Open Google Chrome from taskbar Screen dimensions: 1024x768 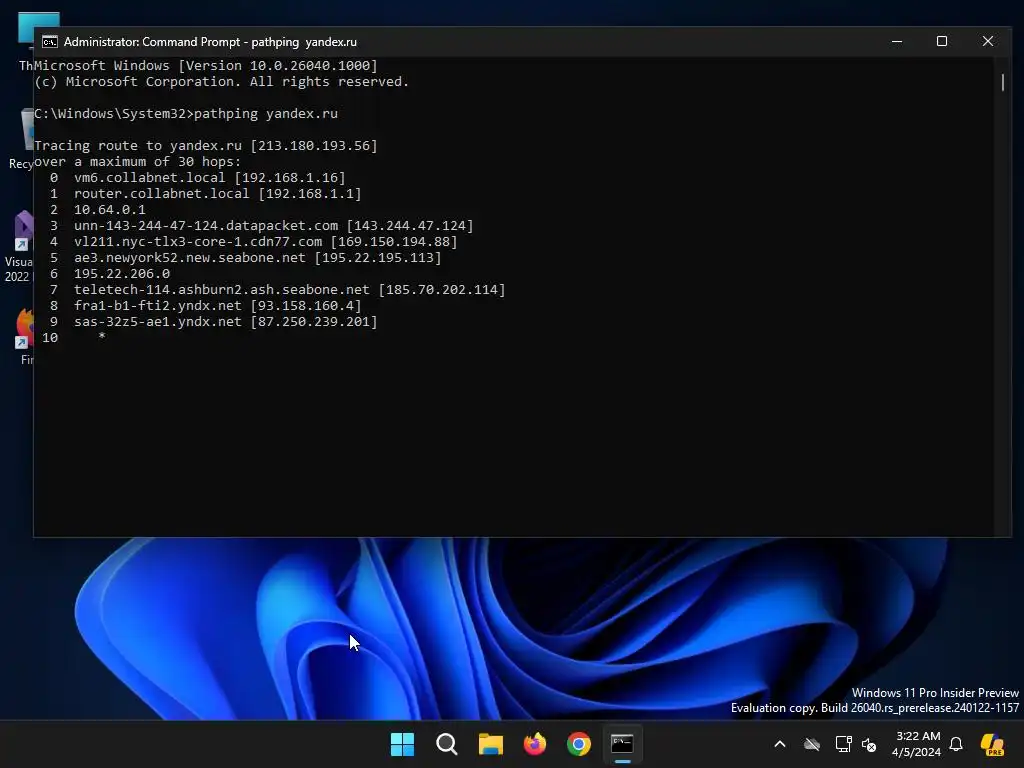click(579, 744)
